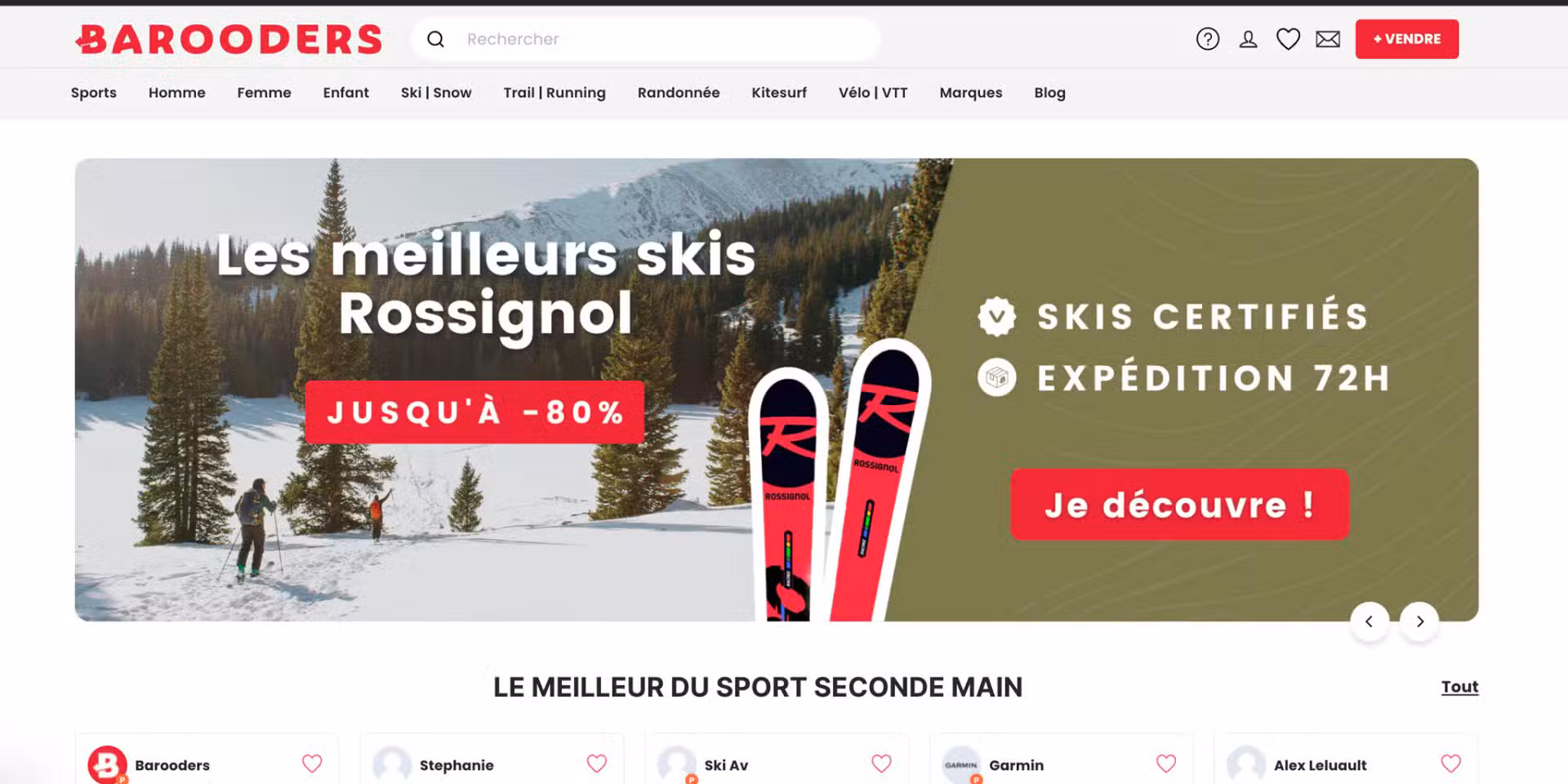This screenshot has height=784, width=1568.
Task: Favorite the Stephanie listing heart
Action: click(x=597, y=764)
